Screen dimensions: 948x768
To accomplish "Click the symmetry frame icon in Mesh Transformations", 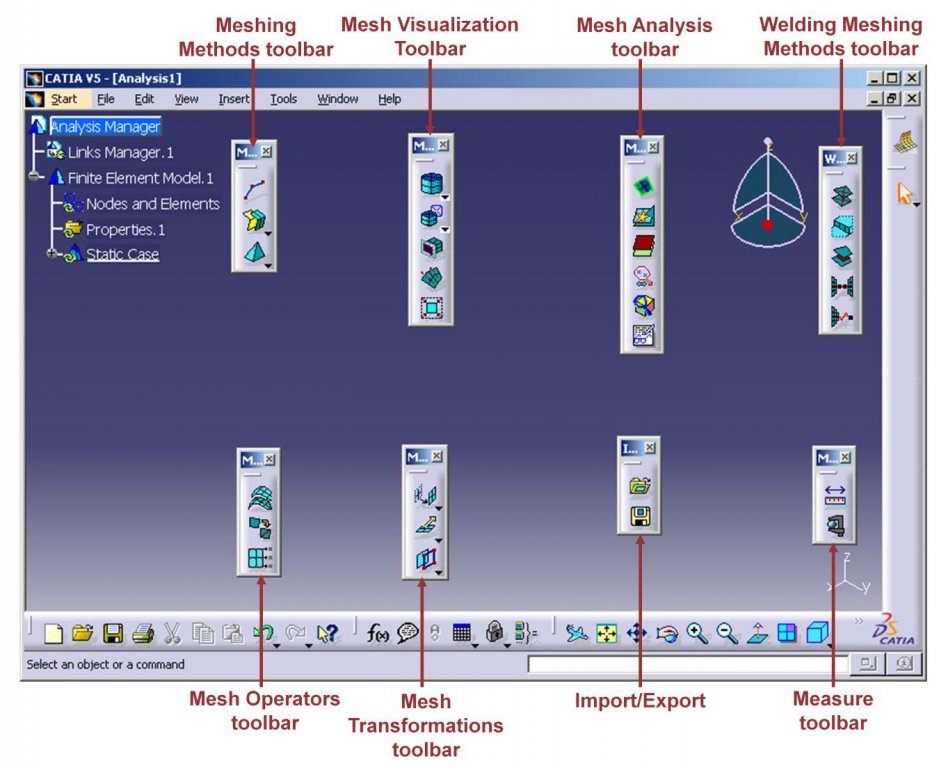I will [425, 559].
